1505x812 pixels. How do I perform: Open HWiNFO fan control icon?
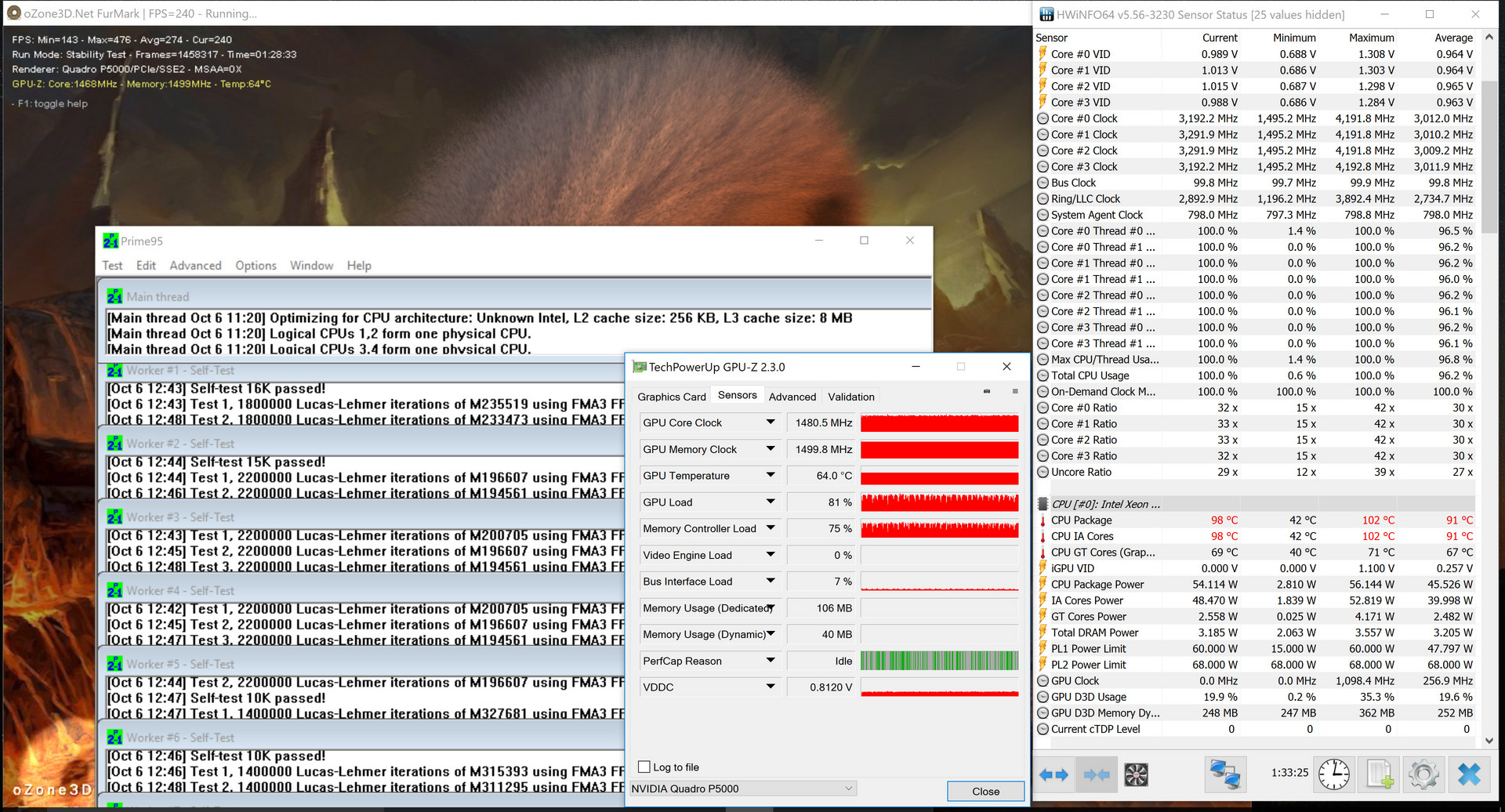point(1136,775)
